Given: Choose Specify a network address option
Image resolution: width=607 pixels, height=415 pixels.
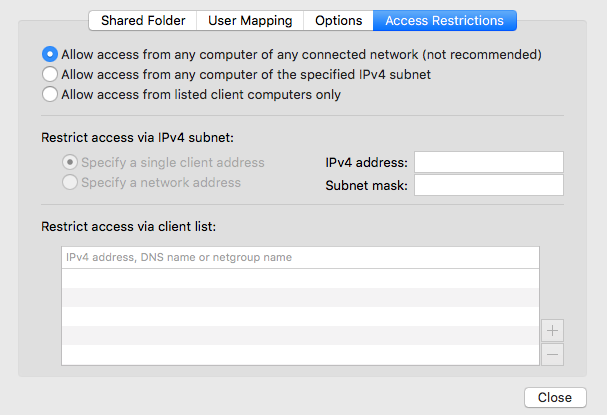Looking at the screenshot, I should tap(70, 182).
